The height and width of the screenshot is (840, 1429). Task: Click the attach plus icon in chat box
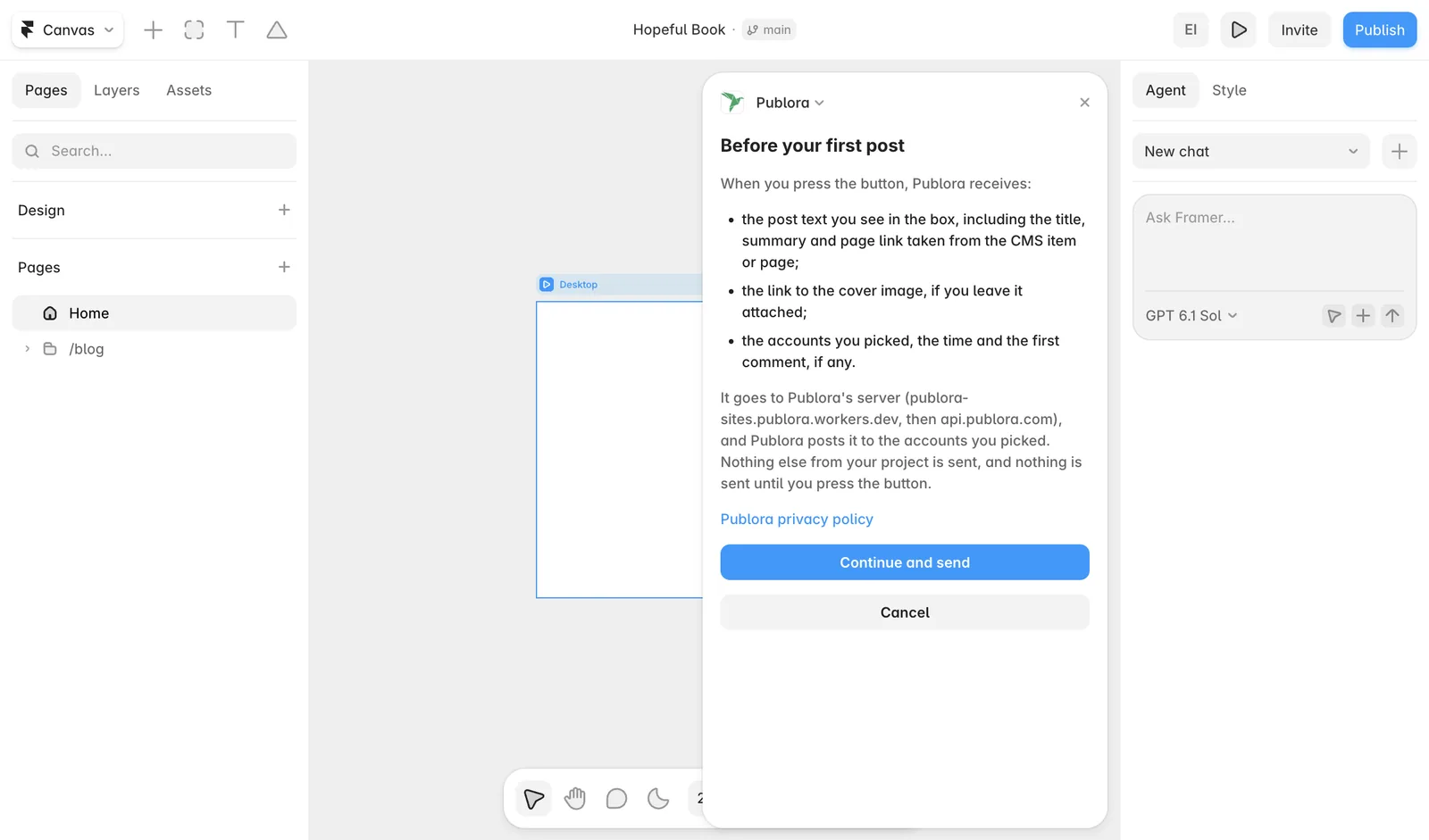click(x=1363, y=315)
